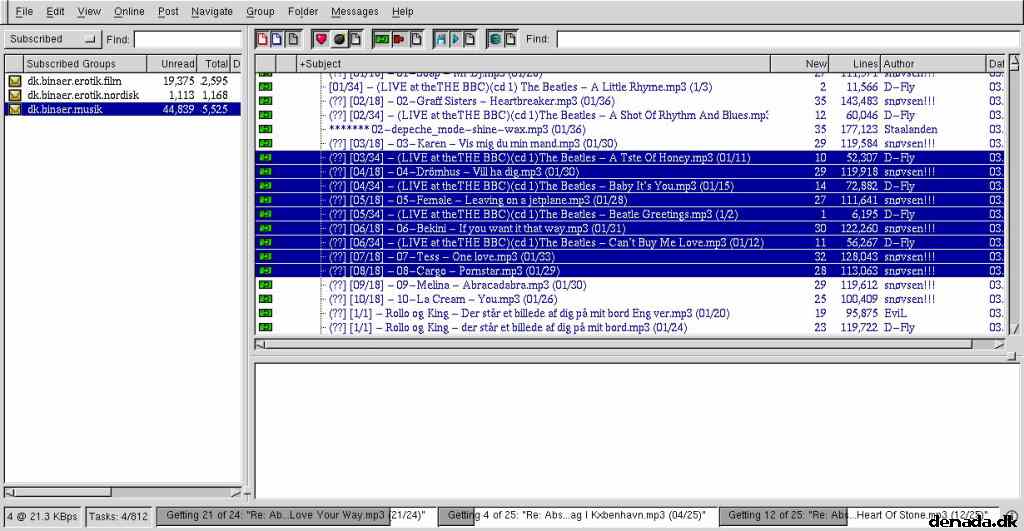The height and width of the screenshot is (531, 1024).
Task: Toggle the unread articles filter (red page)
Action: 262,39
